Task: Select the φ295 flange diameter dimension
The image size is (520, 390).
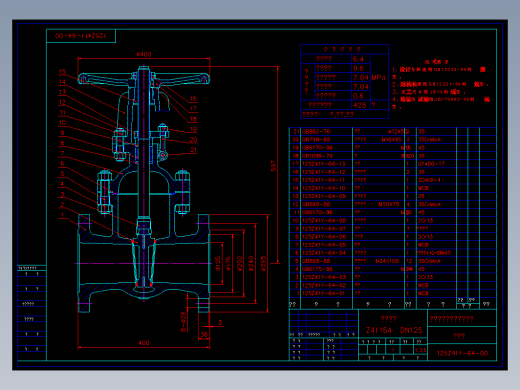Action: [x=263, y=263]
